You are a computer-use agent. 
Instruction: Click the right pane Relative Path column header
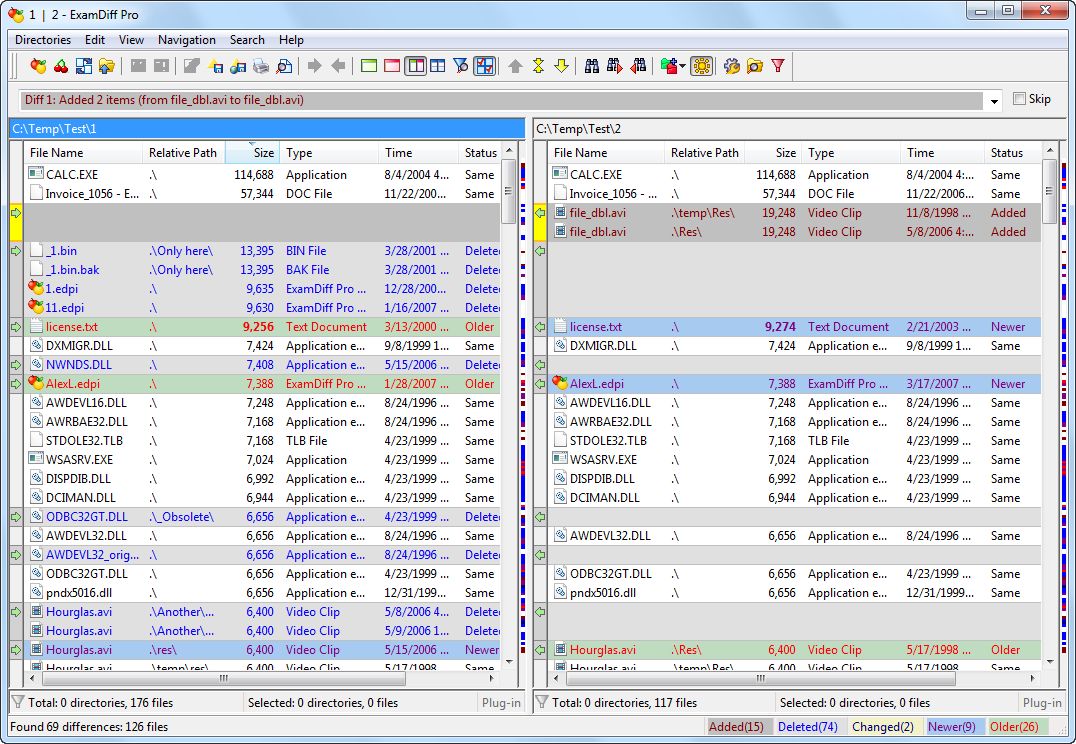(x=705, y=152)
